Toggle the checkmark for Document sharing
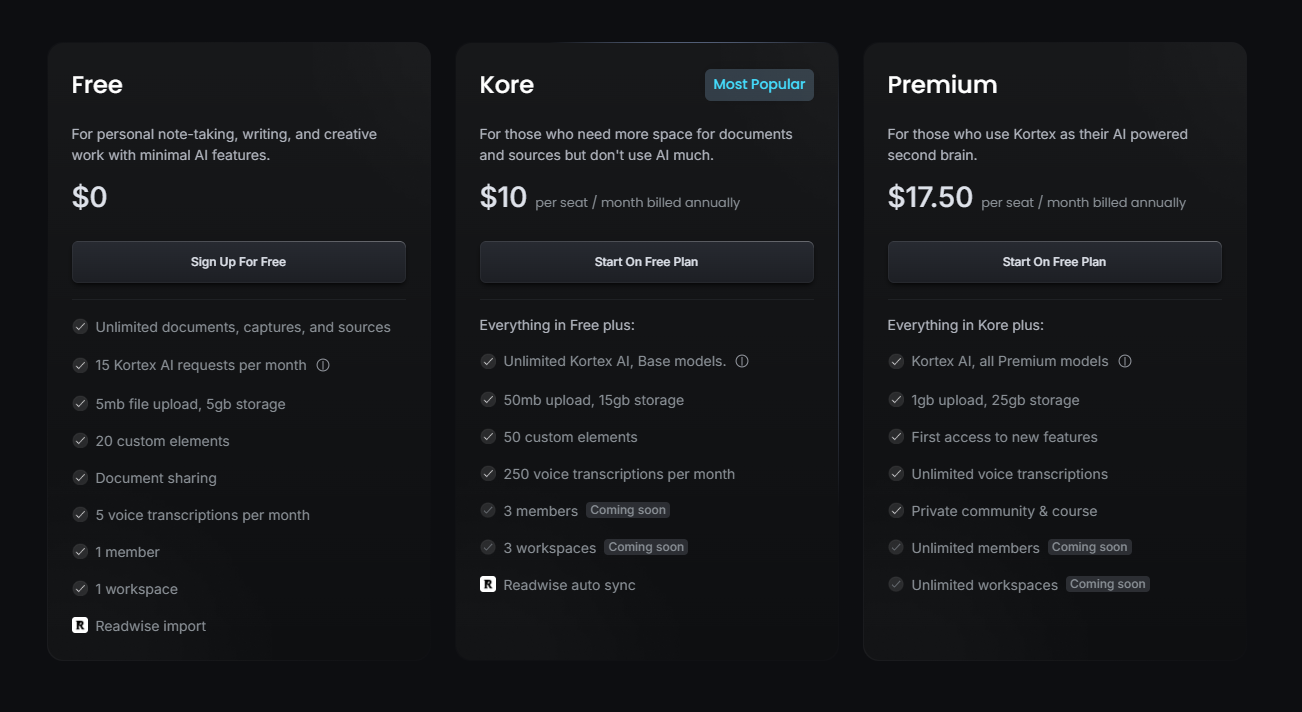Viewport: 1302px width, 712px height. point(80,478)
